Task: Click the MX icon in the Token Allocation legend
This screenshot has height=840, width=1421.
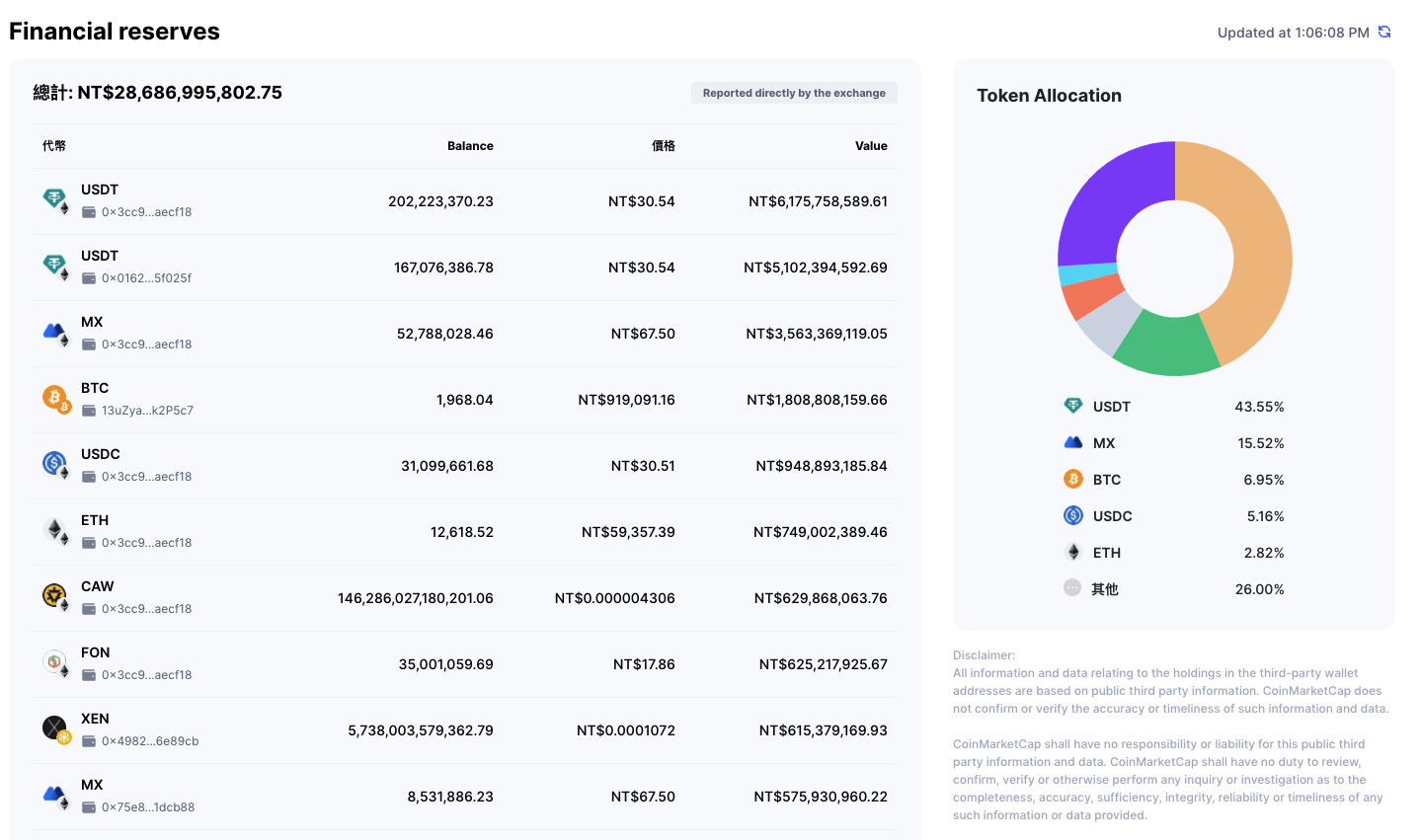Action: tap(1072, 442)
